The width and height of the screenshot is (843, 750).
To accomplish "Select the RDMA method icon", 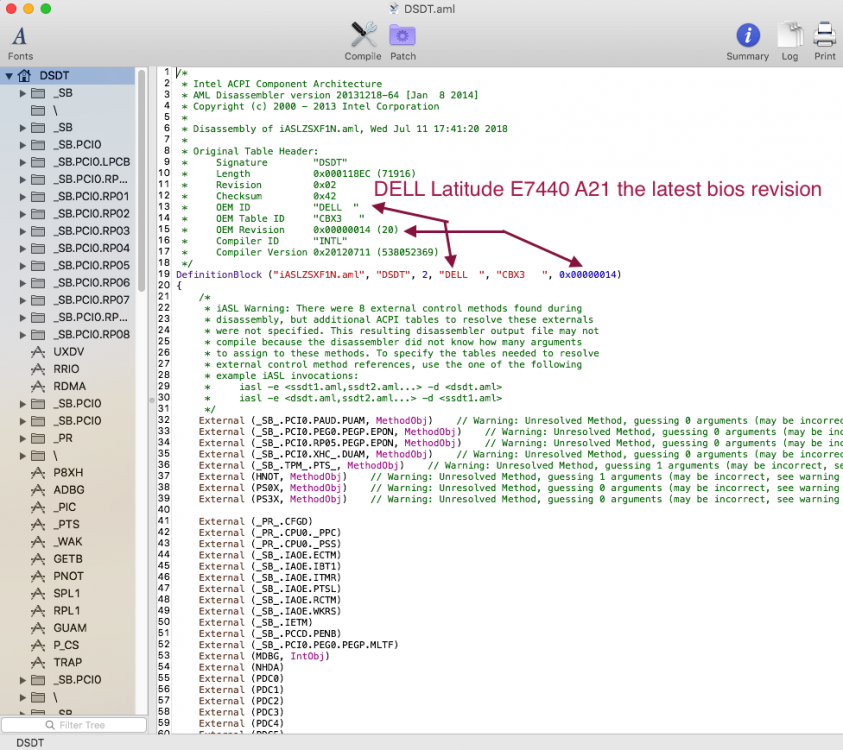I will pyautogui.click(x=38, y=387).
